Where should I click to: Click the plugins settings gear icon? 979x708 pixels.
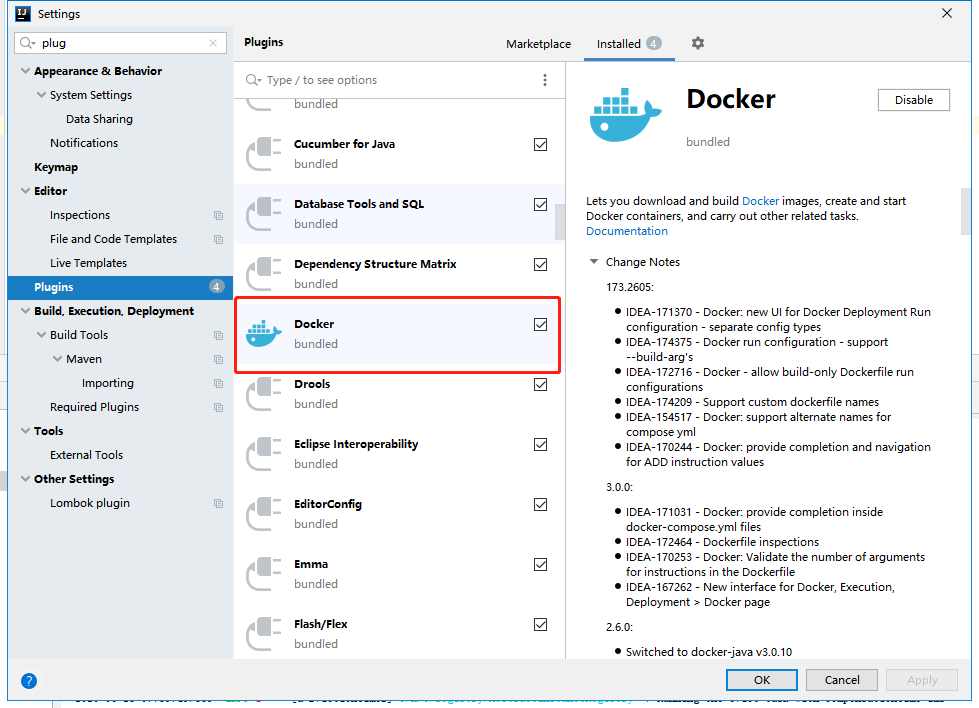click(x=697, y=43)
